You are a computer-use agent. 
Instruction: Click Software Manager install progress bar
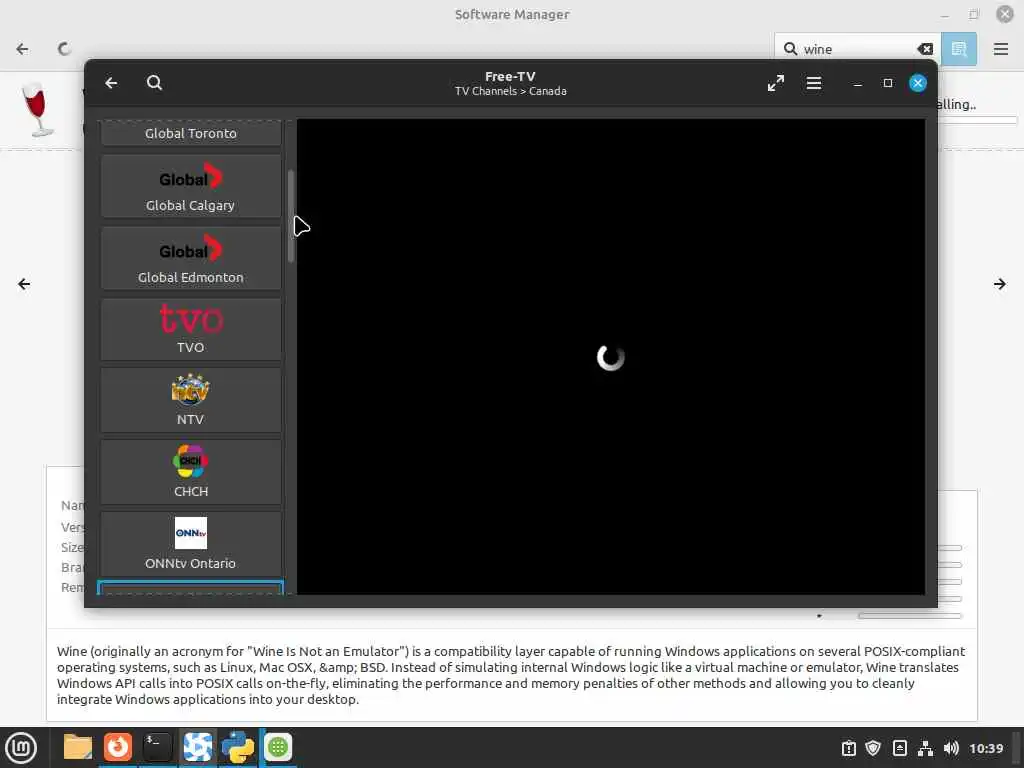point(978,120)
